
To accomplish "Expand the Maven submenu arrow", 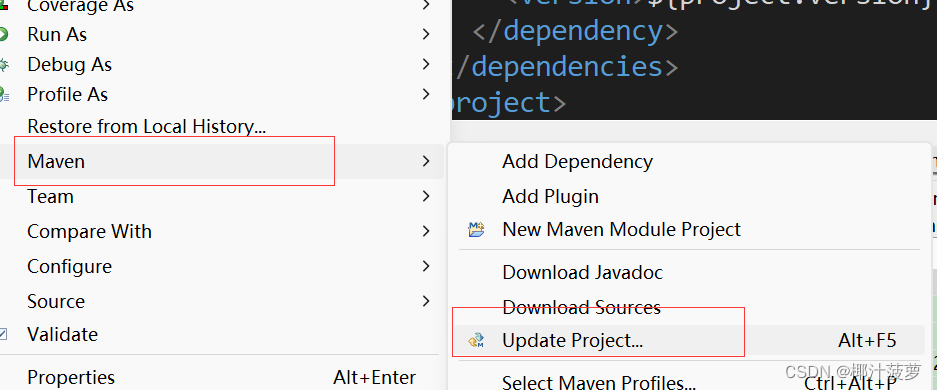I will pos(425,161).
